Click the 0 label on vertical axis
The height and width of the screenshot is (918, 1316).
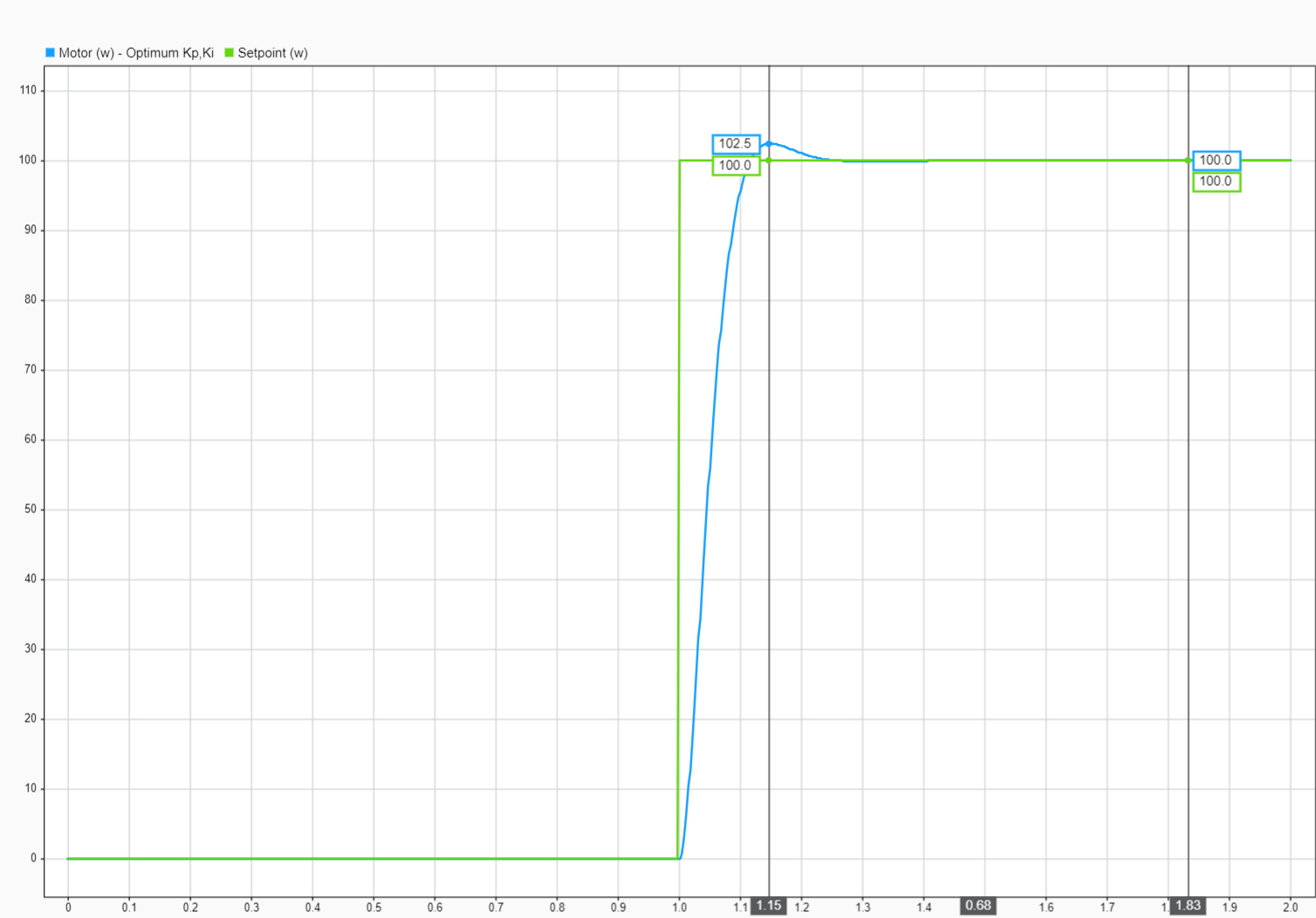[x=33, y=858]
